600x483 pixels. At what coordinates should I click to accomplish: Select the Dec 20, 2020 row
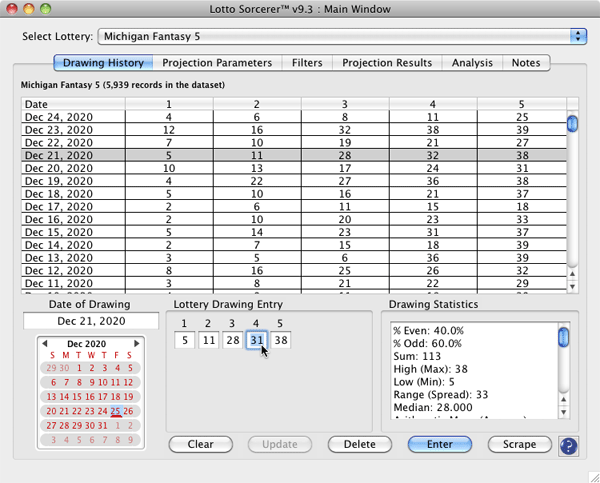(294, 168)
